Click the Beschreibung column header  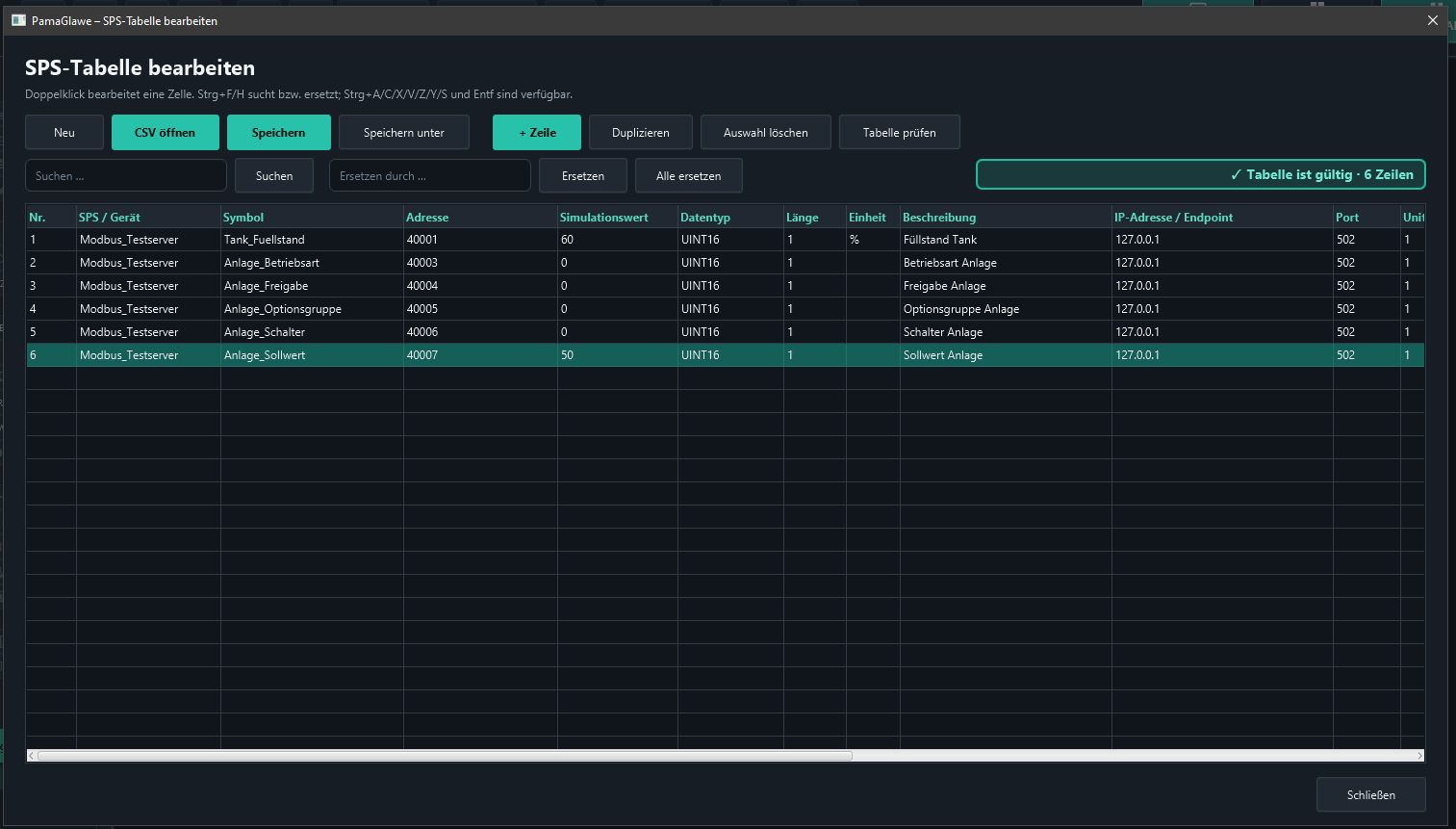coord(1007,218)
